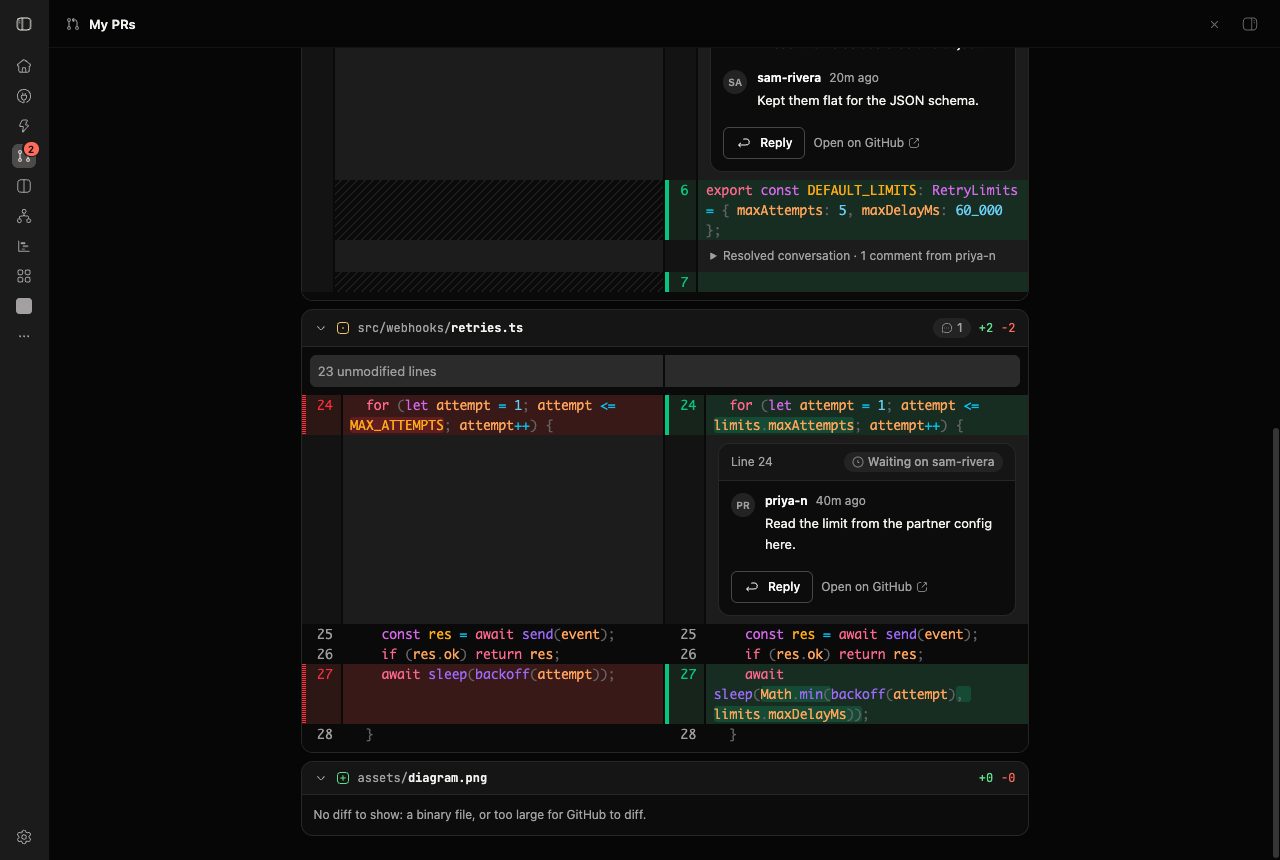Viewport: 1280px width, 860px height.
Task: Click the Line 24 thread label
Action: [x=752, y=462]
